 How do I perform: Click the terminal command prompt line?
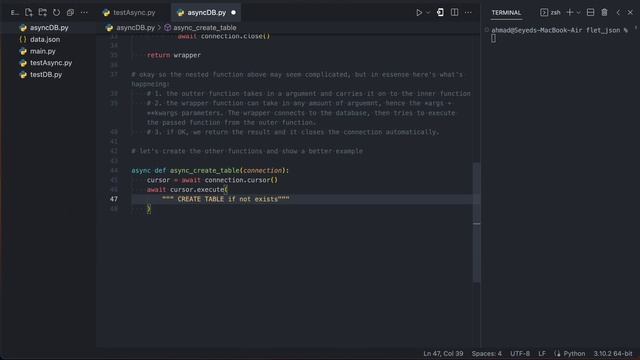point(559,30)
